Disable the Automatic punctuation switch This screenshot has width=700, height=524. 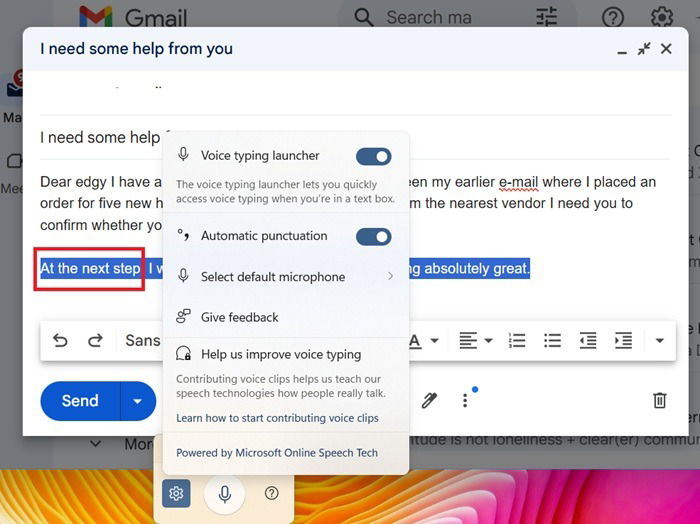(x=374, y=237)
